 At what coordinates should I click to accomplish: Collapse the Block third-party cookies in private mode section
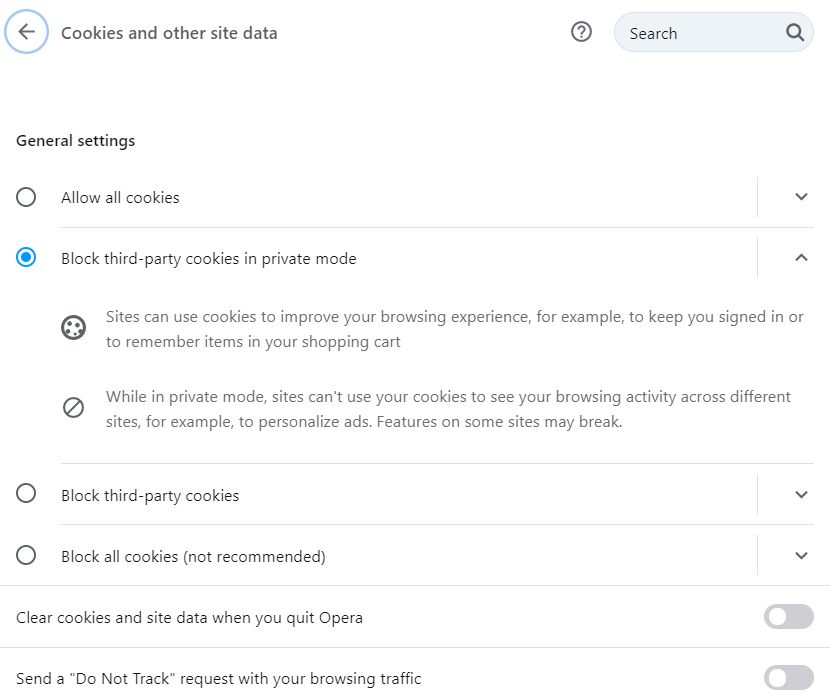800,257
